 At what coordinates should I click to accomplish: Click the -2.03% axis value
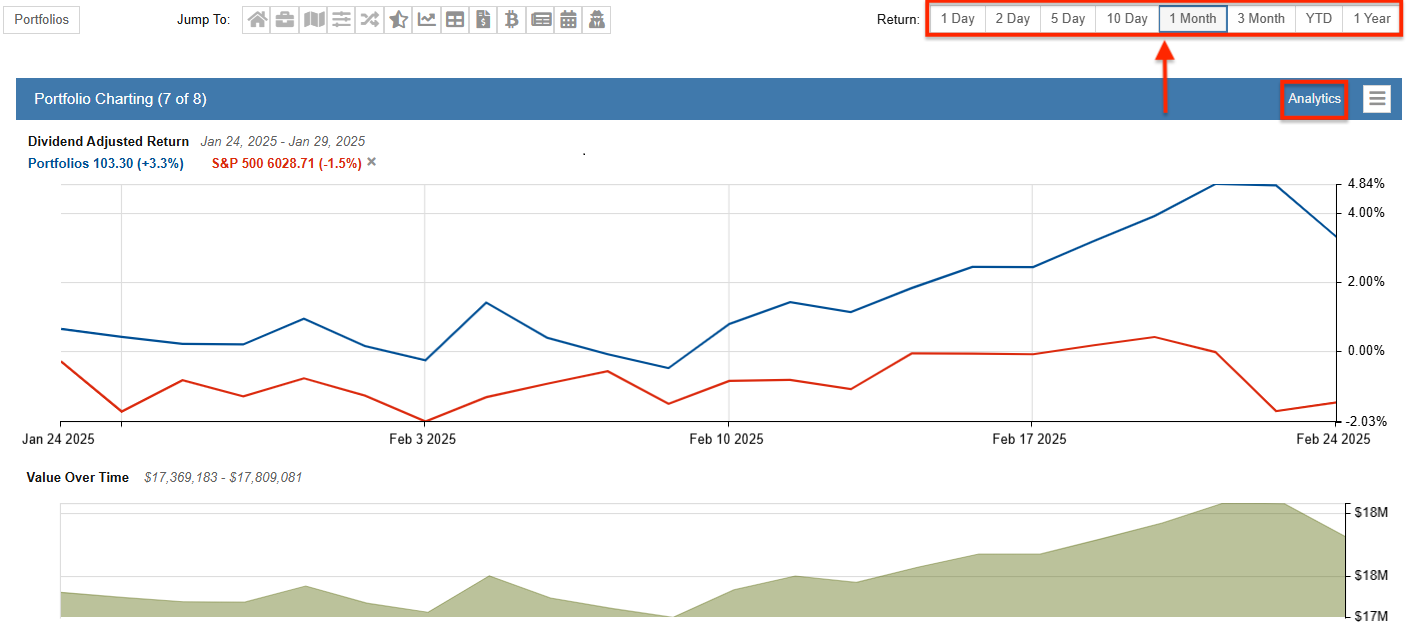click(1365, 421)
